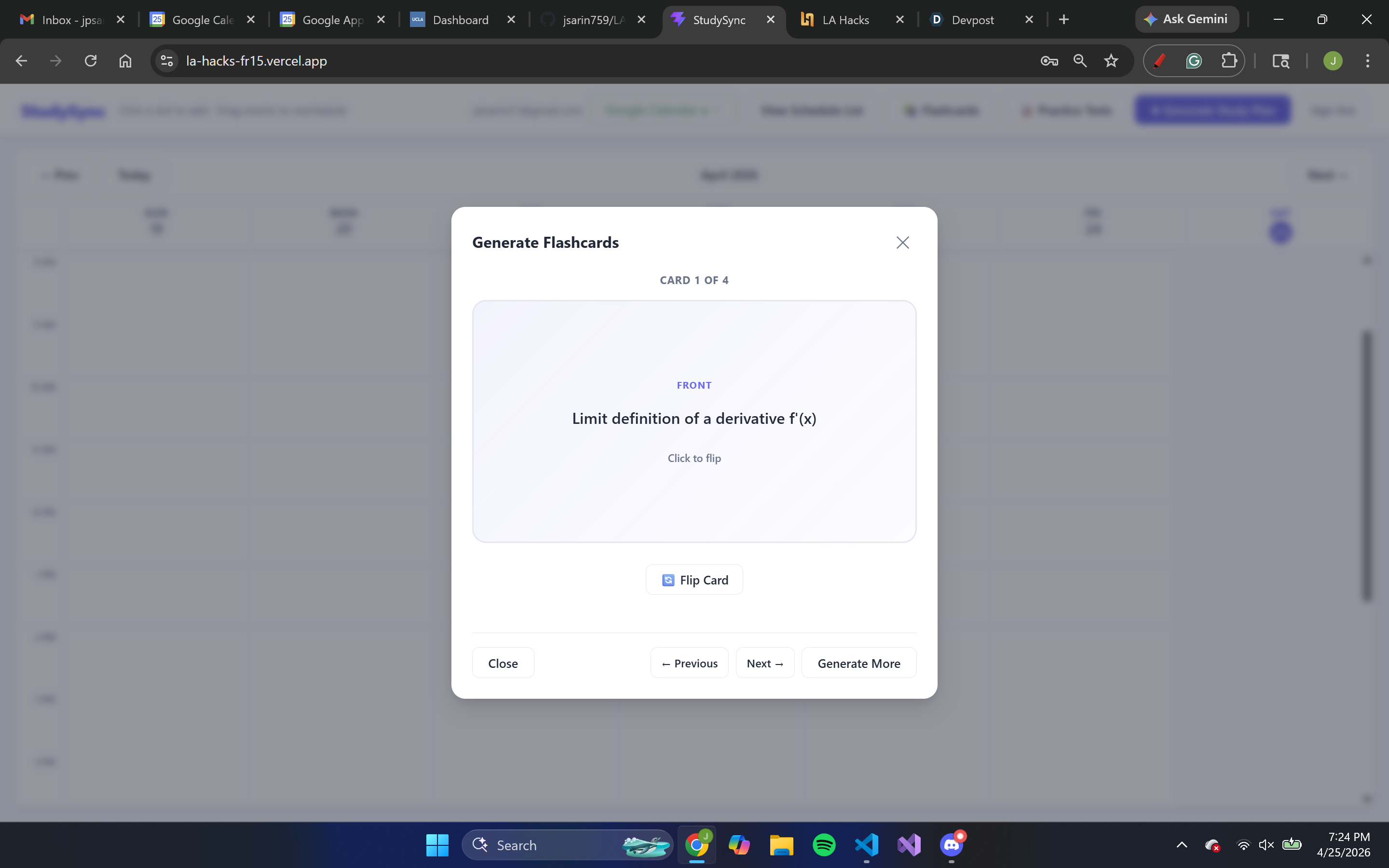Open password manager key icon
Viewport: 1389px width, 868px height.
(x=1049, y=61)
